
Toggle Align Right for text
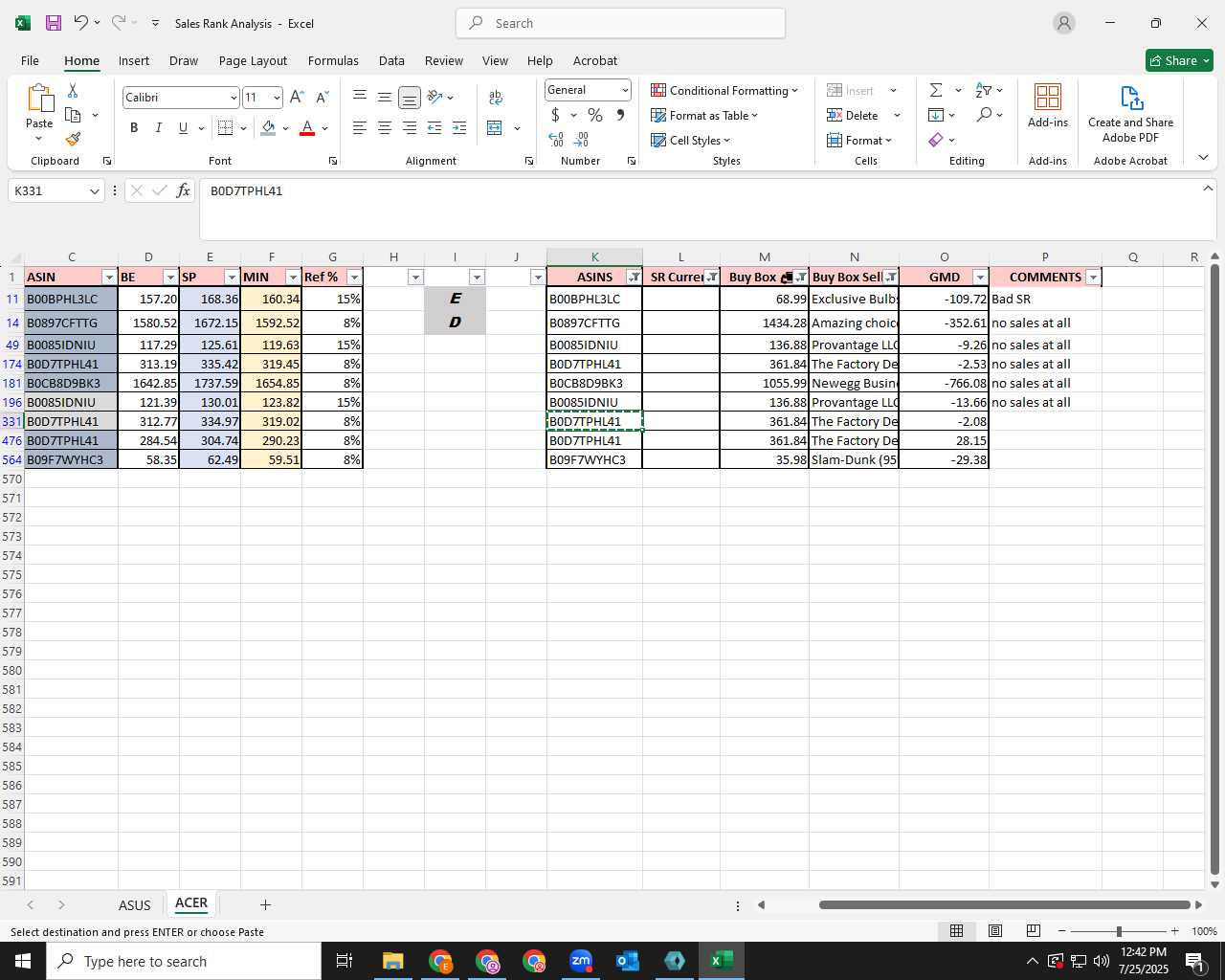tap(410, 127)
